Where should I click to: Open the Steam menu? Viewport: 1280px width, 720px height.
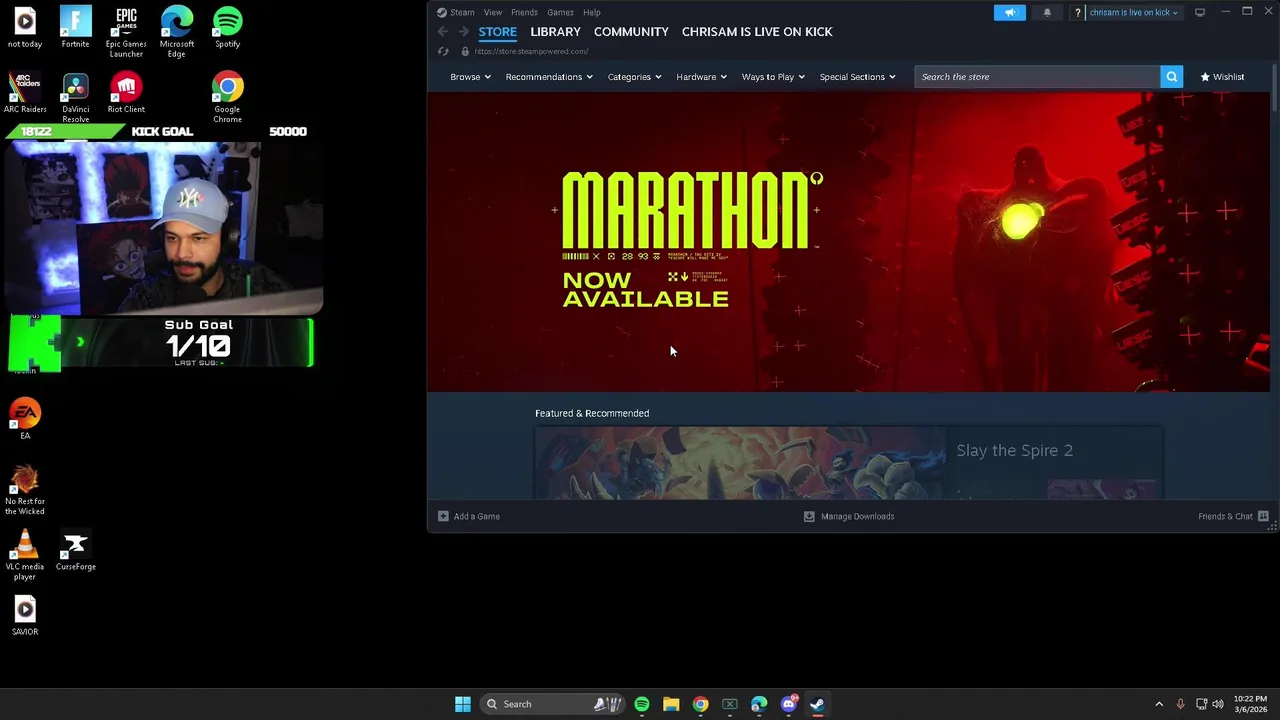pyautogui.click(x=456, y=12)
